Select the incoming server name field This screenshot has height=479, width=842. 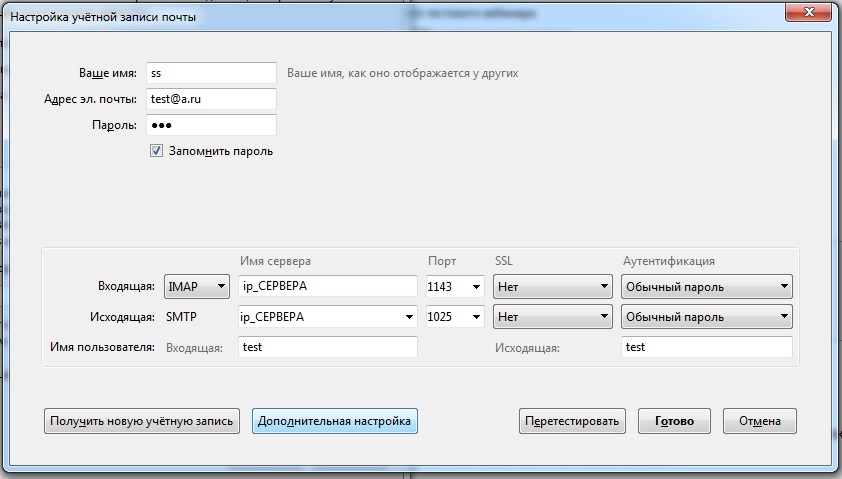click(328, 287)
